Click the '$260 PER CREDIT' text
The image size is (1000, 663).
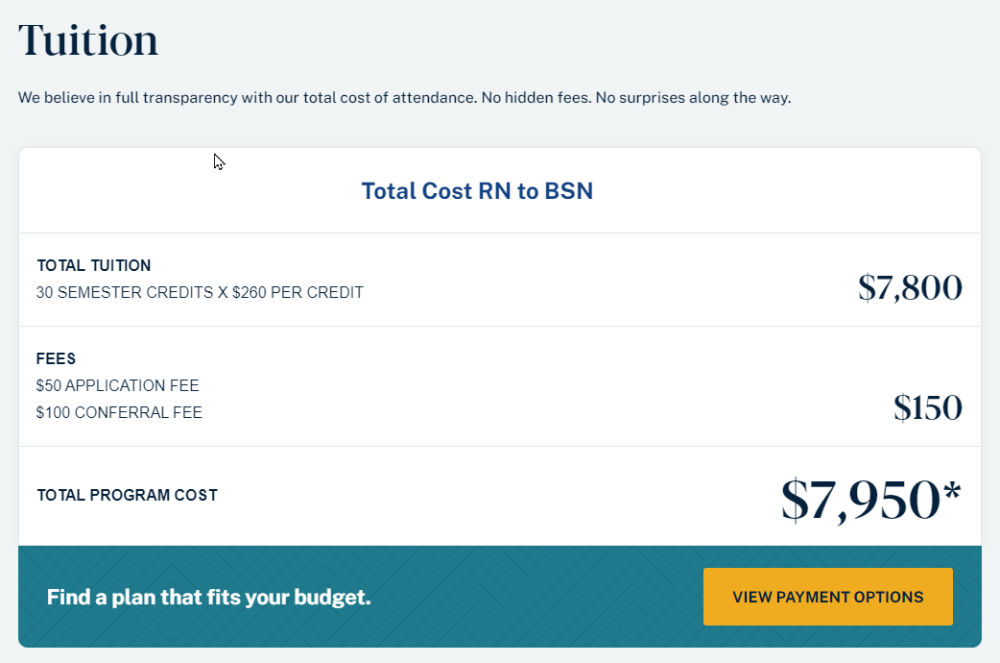pyautogui.click(x=298, y=292)
